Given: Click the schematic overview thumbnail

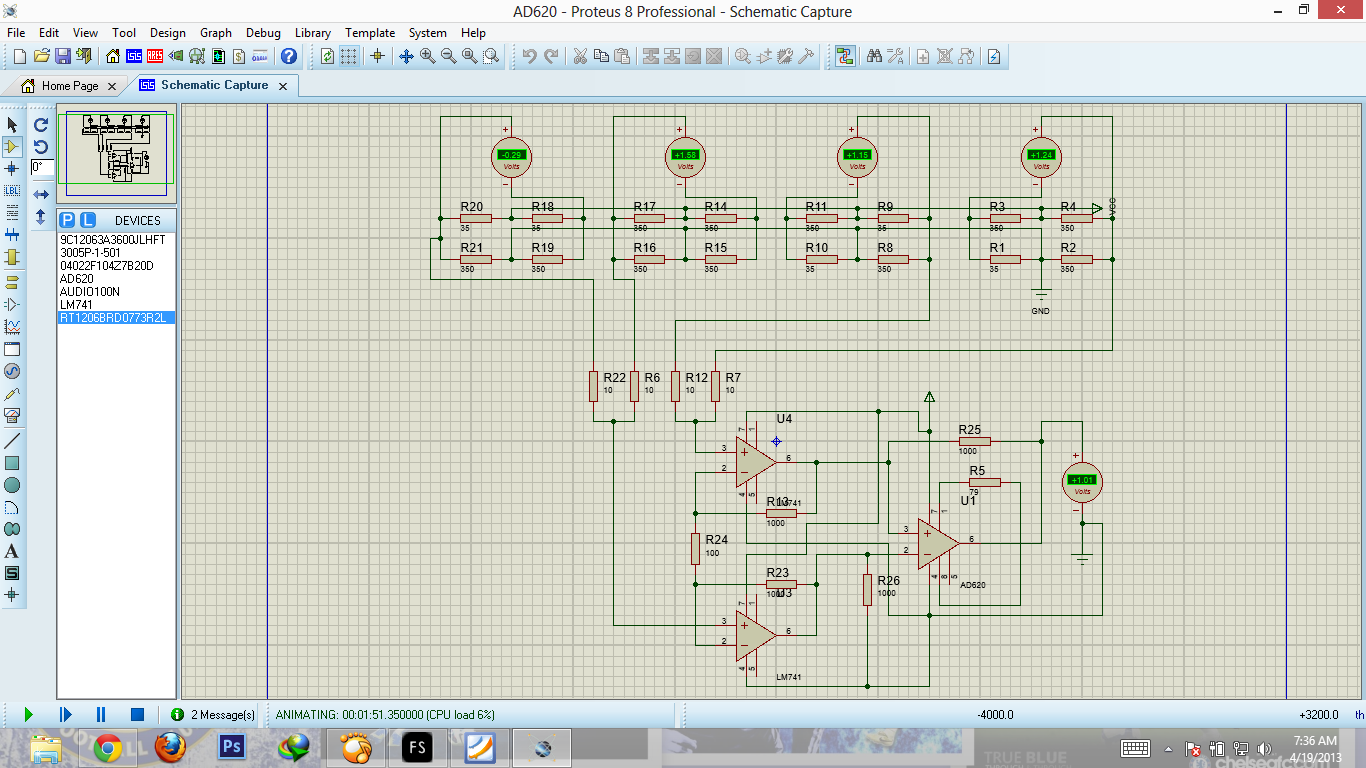Looking at the screenshot, I should [116, 153].
